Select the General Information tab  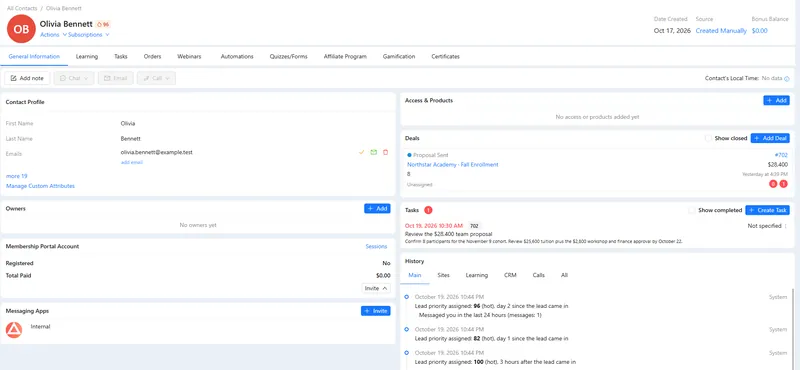coord(34,57)
